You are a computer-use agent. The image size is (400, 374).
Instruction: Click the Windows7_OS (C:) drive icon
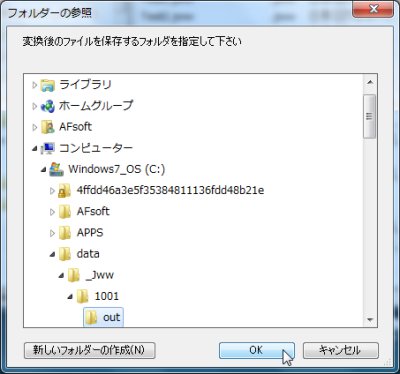(56, 170)
